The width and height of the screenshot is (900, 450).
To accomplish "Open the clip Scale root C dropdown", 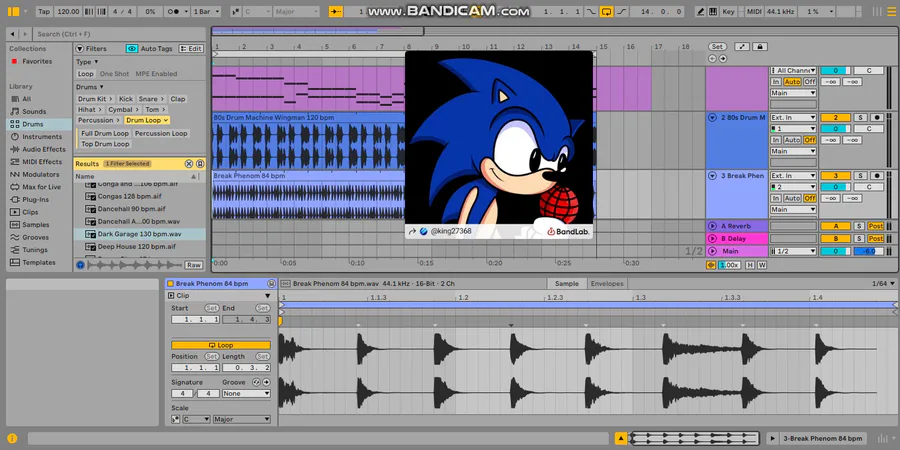I will click(196, 420).
